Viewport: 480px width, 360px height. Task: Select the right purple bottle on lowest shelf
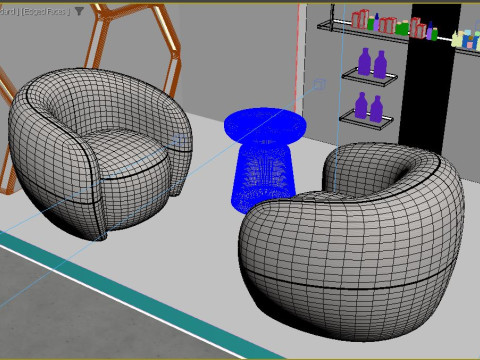click(376, 109)
